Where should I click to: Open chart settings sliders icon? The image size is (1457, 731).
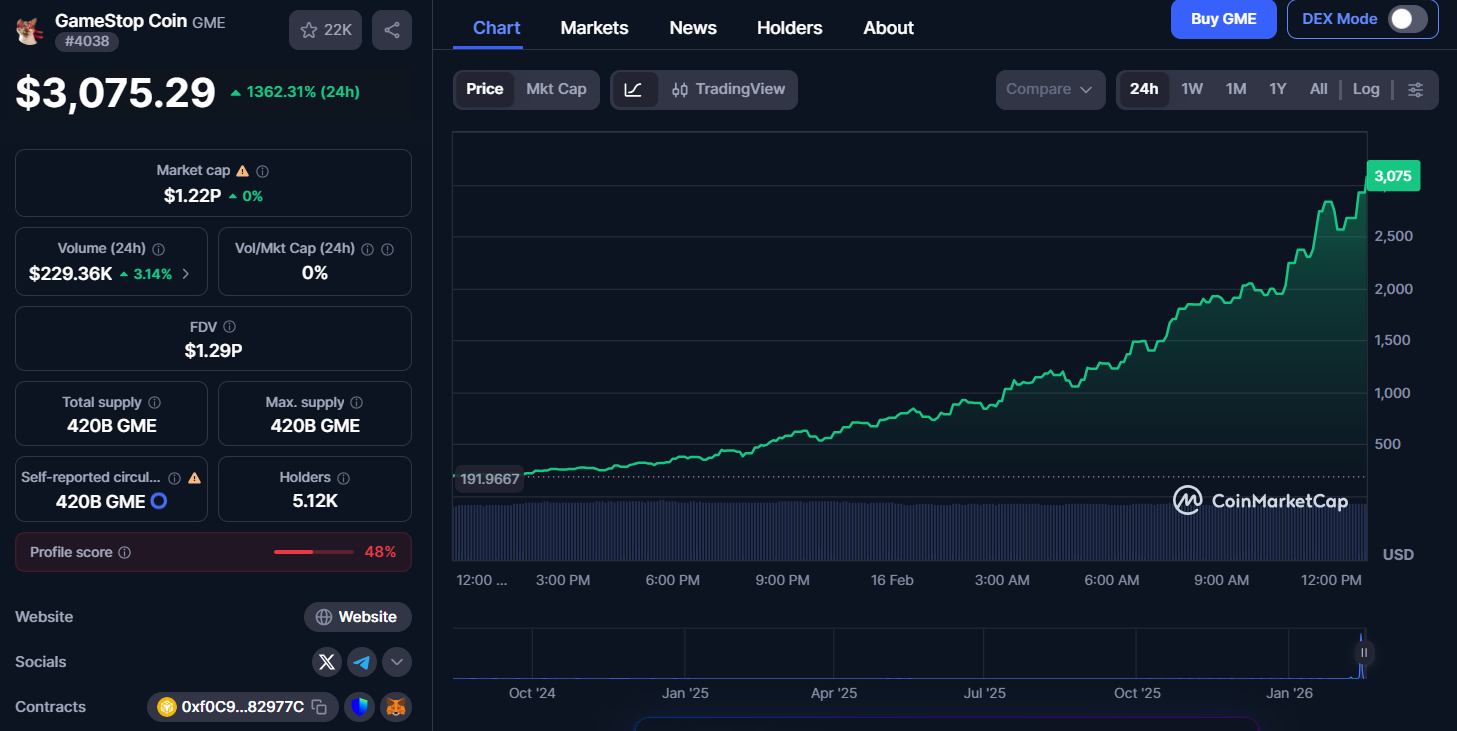coord(1415,89)
